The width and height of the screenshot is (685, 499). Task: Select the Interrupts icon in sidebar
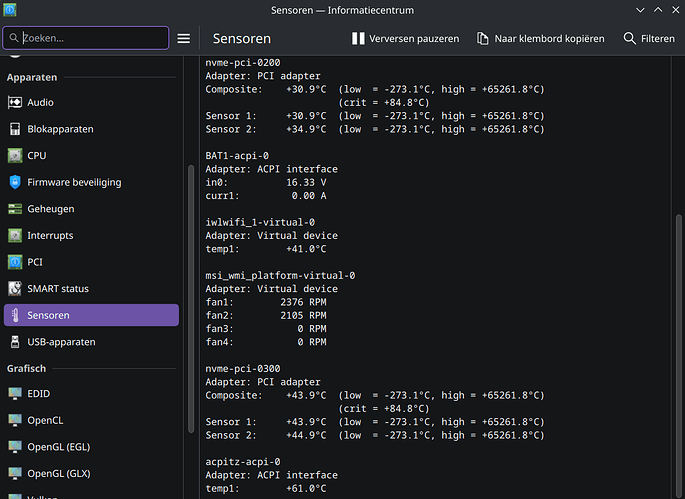click(x=15, y=236)
